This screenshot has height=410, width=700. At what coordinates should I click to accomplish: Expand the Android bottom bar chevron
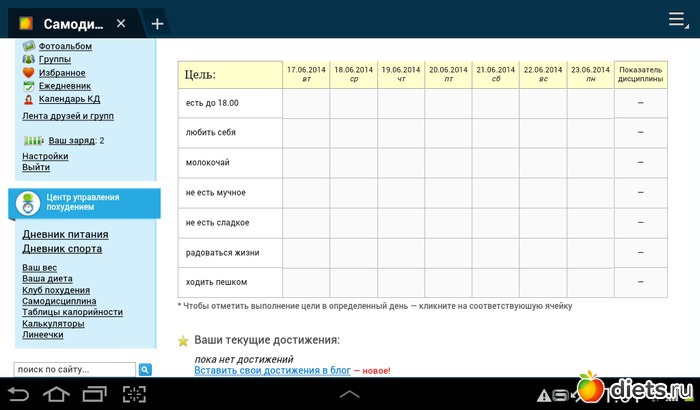(349, 394)
